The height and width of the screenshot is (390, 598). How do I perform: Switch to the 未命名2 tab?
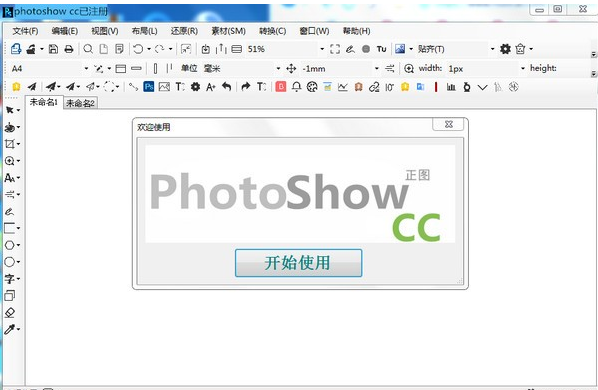pyautogui.click(x=80, y=103)
